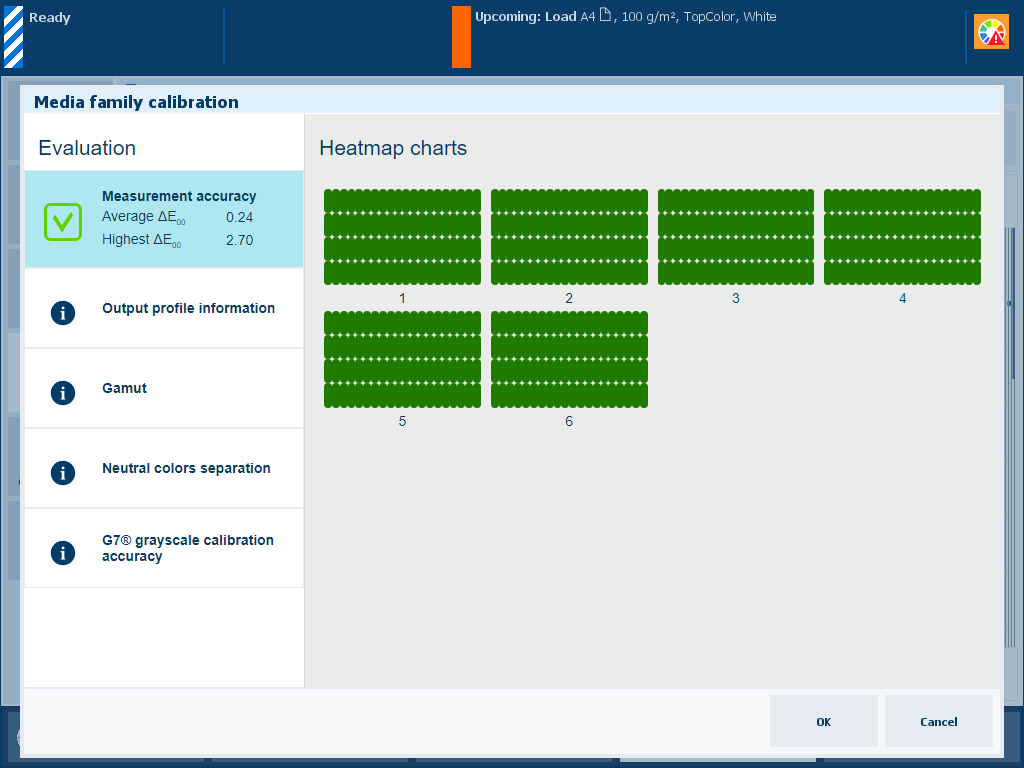Show the Gamut evaluation section

coord(124,388)
